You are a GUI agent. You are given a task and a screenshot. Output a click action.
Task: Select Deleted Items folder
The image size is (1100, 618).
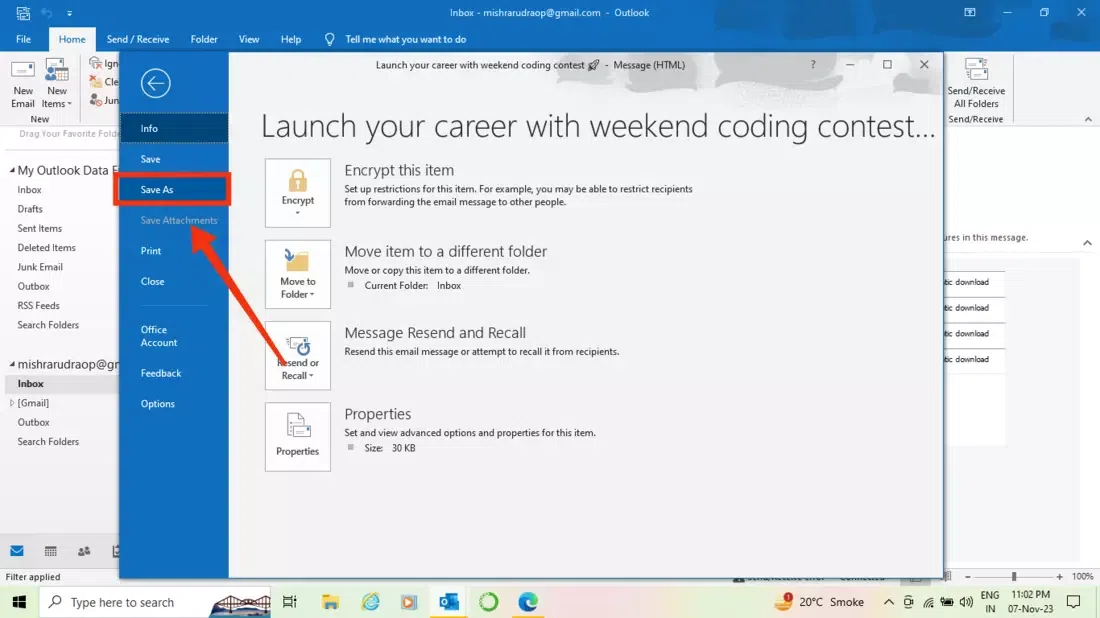point(46,248)
